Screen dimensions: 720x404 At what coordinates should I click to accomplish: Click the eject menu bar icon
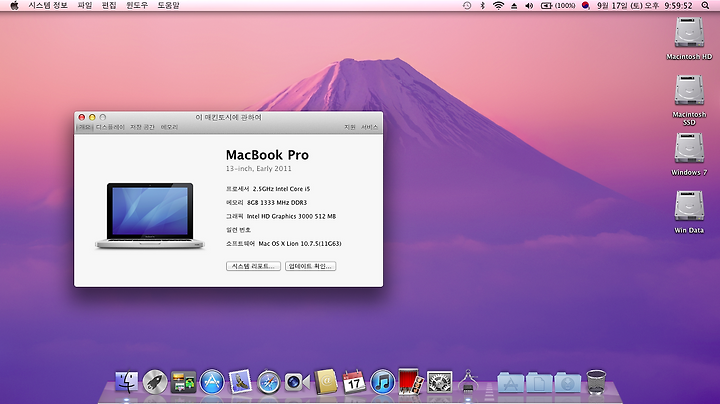[x=514, y=6]
